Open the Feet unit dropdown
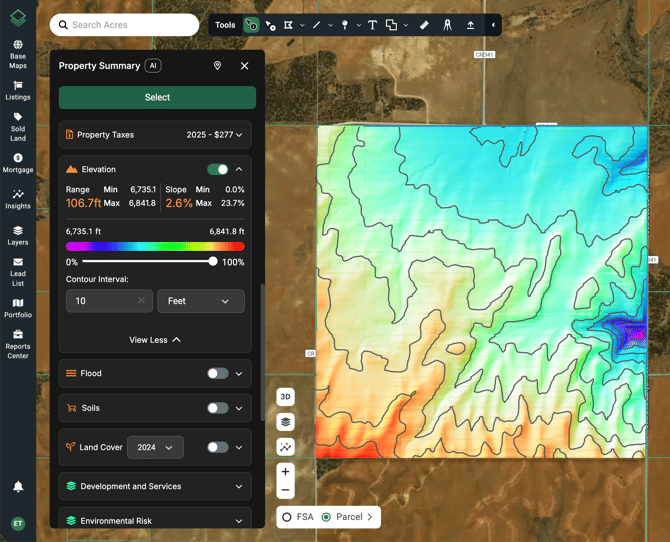The height and width of the screenshot is (542, 670). (200, 301)
